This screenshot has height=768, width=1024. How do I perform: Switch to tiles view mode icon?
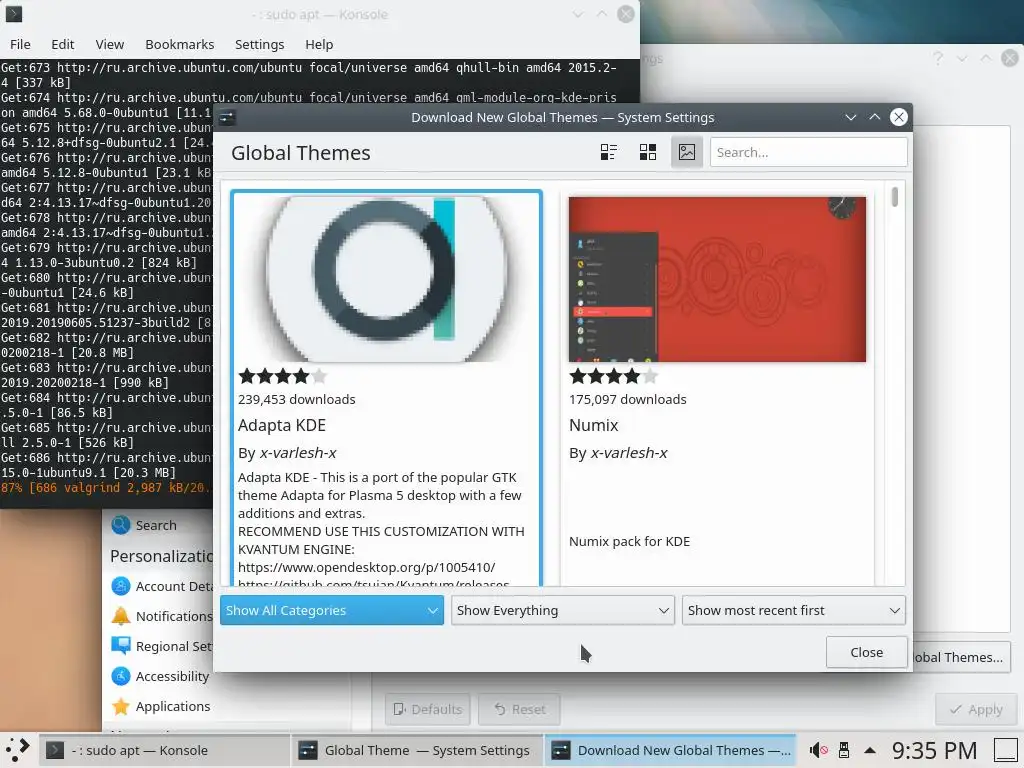pos(609,152)
